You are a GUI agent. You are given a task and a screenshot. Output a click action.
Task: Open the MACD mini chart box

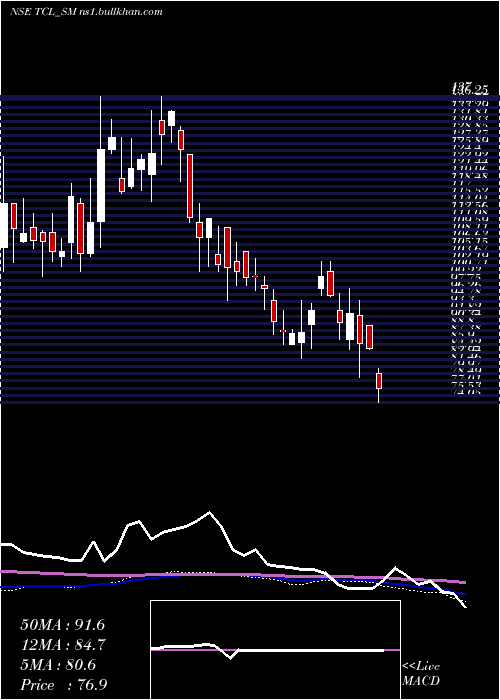[275, 650]
